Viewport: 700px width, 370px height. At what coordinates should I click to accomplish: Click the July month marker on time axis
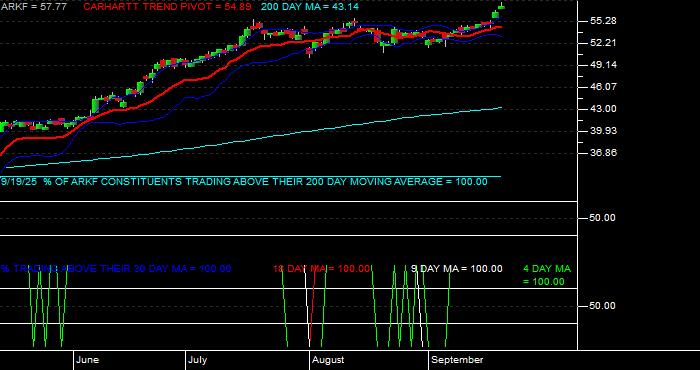click(x=197, y=360)
